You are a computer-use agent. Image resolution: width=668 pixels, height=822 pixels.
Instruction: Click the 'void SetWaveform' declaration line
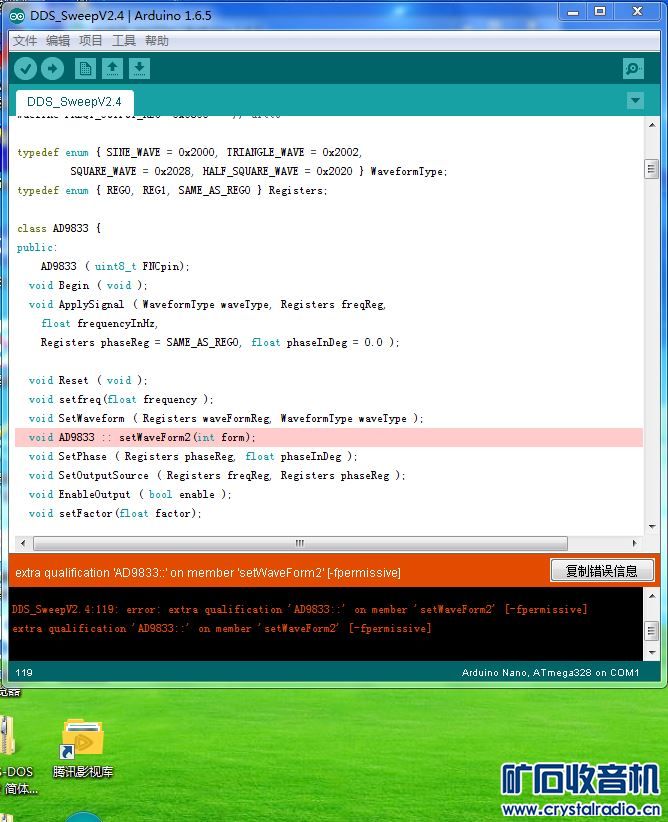[x=226, y=418]
